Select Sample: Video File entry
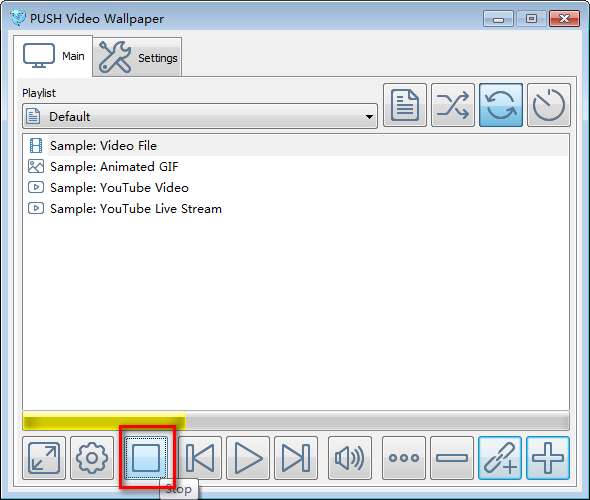 point(296,146)
